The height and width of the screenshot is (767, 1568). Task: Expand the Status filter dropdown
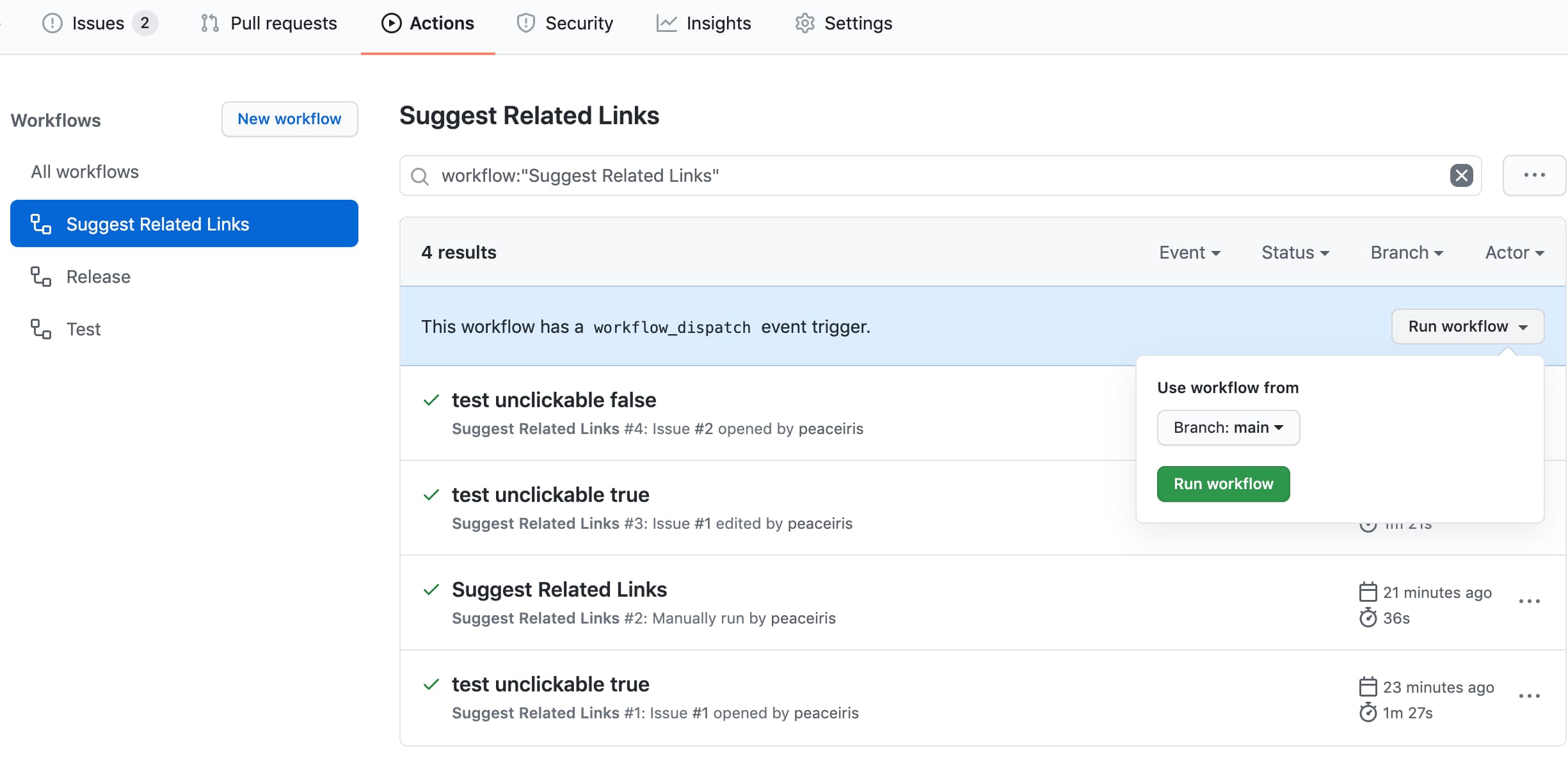coord(1295,252)
